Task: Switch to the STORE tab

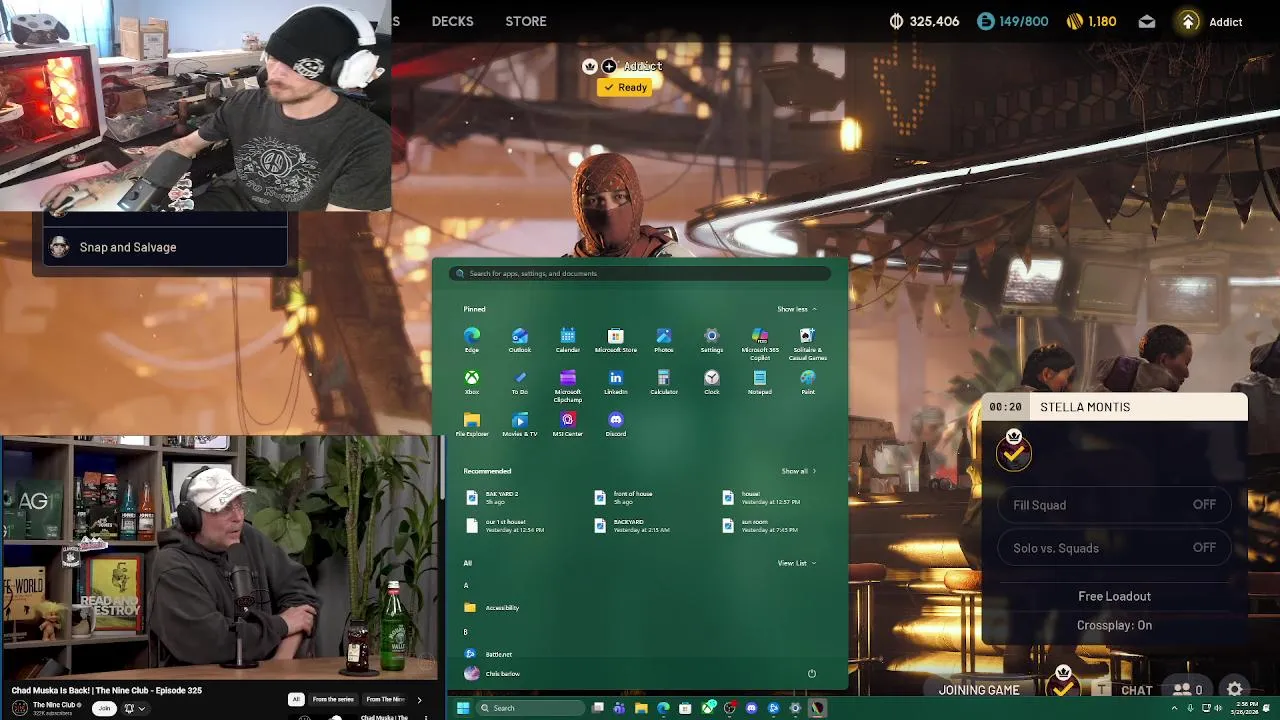Action: point(526,21)
